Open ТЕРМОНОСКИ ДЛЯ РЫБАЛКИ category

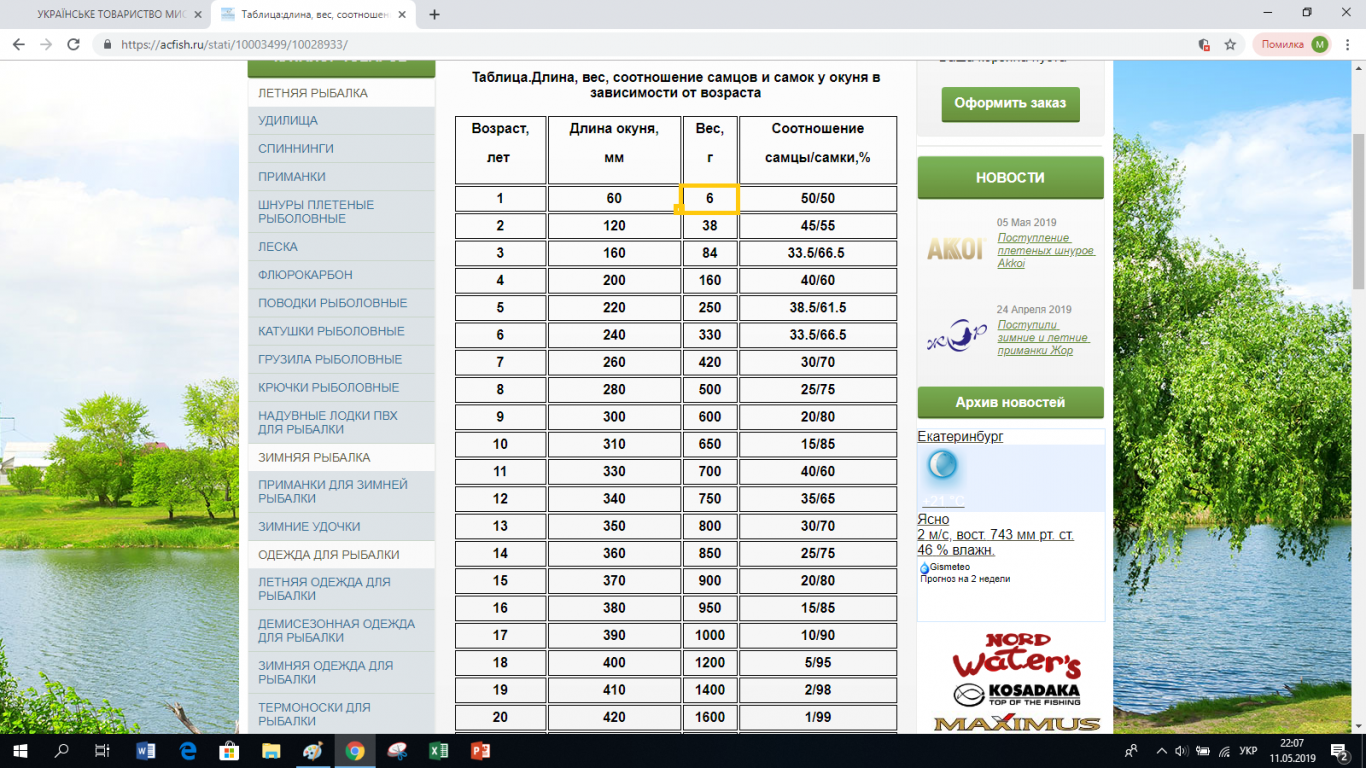(342, 714)
